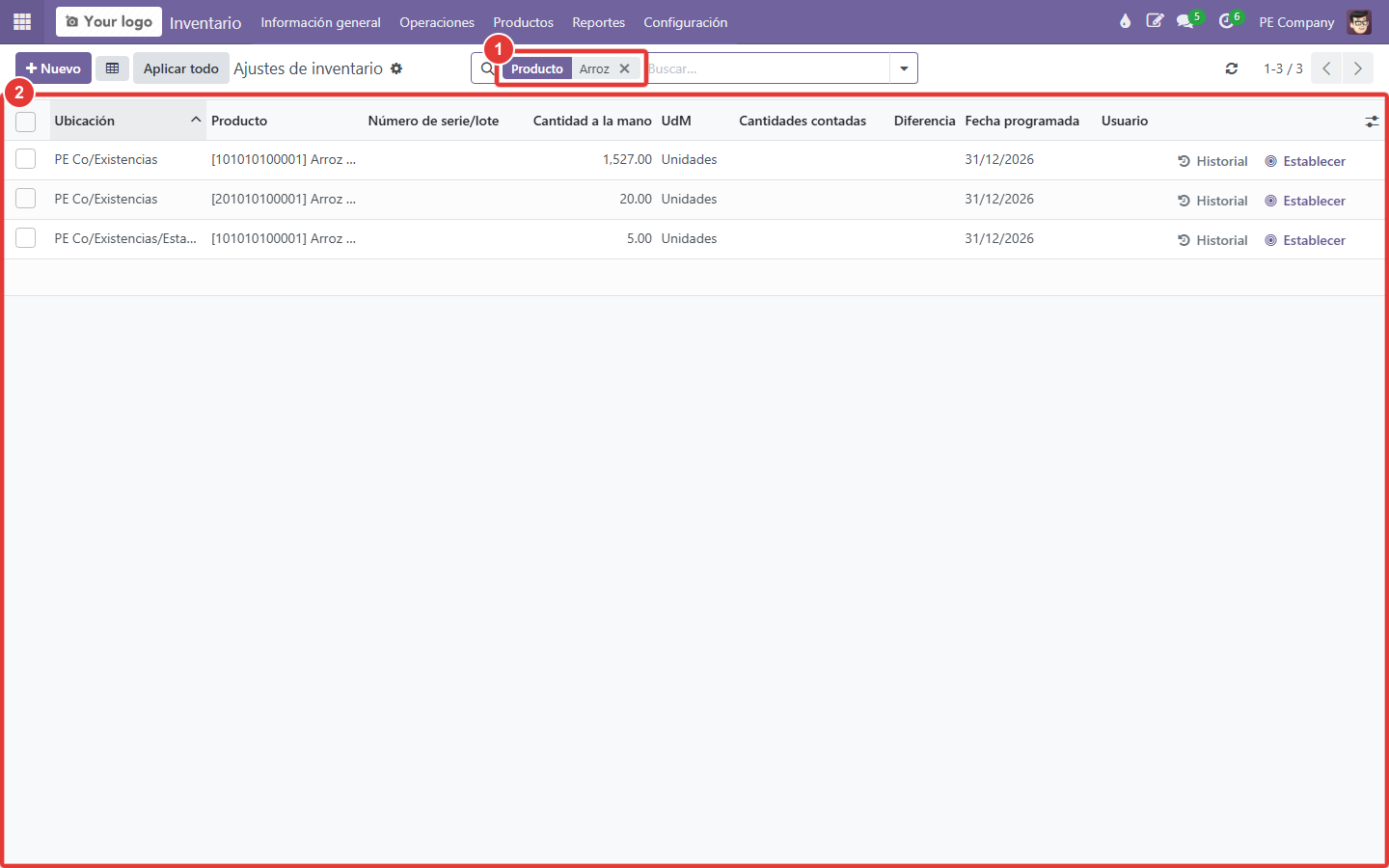Open the conversations chat icon with badge 5
Viewport: 1389px width, 868px height.
(1185, 21)
